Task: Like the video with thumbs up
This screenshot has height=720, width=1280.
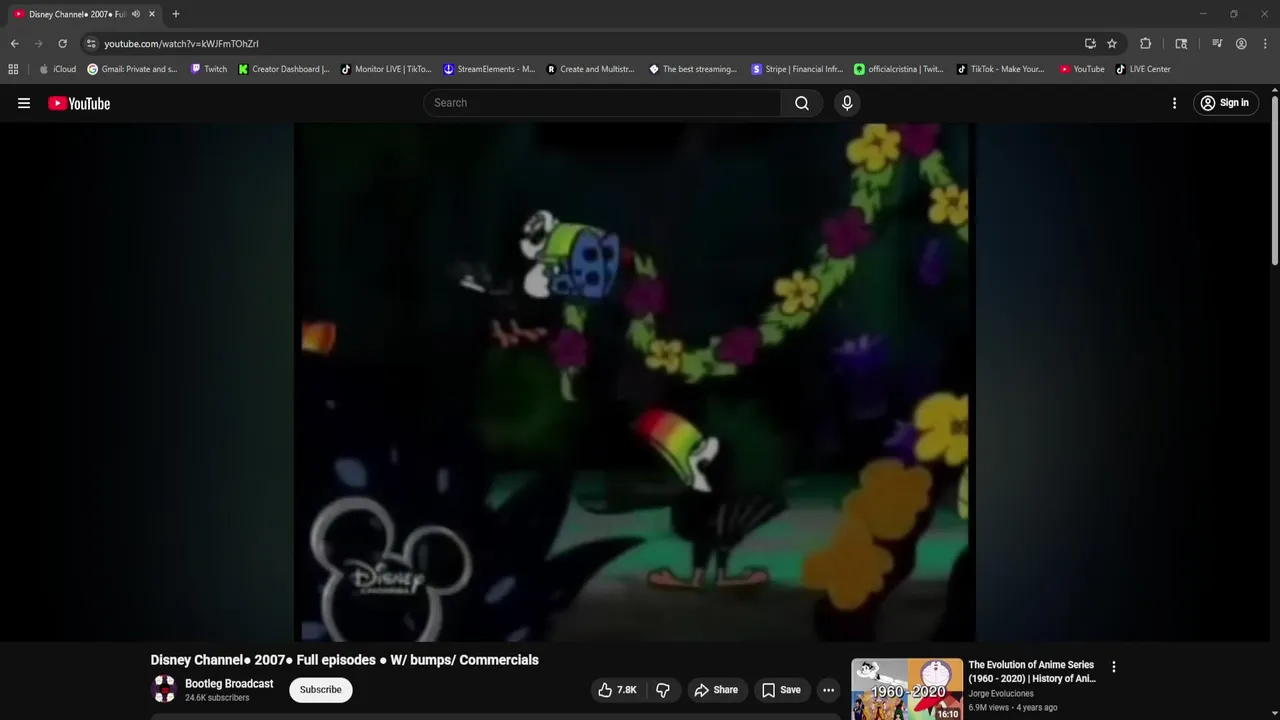Action: pyautogui.click(x=617, y=690)
